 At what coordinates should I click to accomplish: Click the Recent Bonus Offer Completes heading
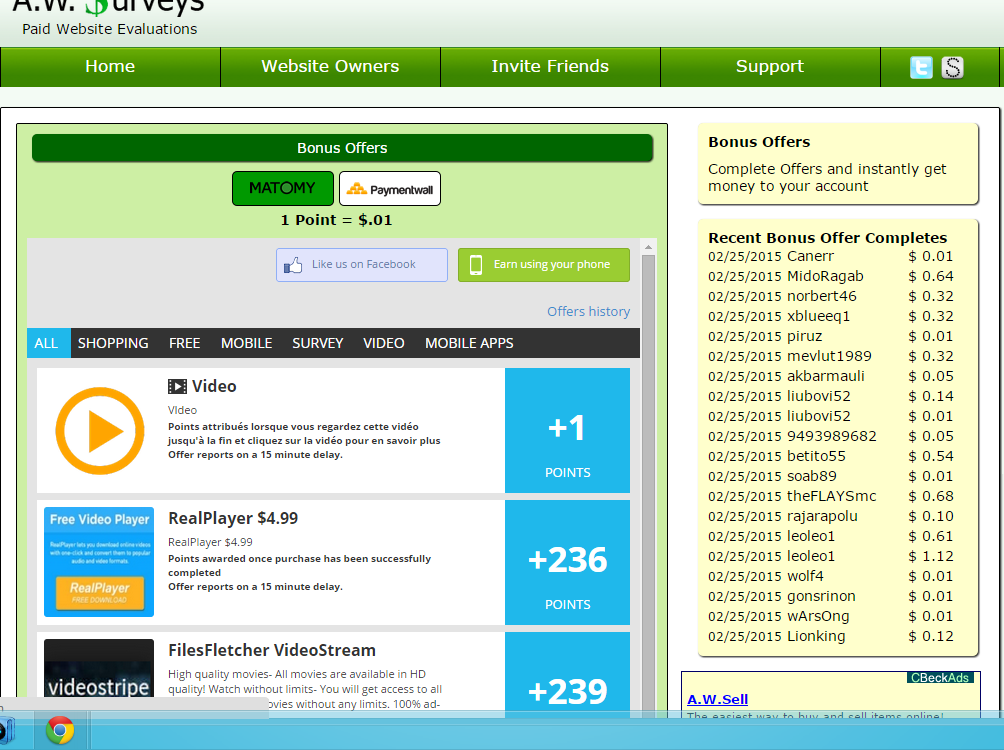pos(827,238)
